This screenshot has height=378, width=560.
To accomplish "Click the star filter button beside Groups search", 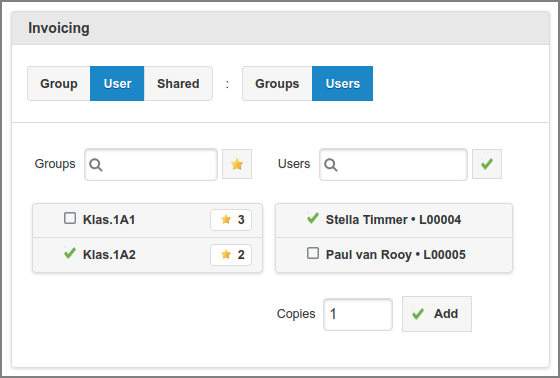I will [237, 164].
